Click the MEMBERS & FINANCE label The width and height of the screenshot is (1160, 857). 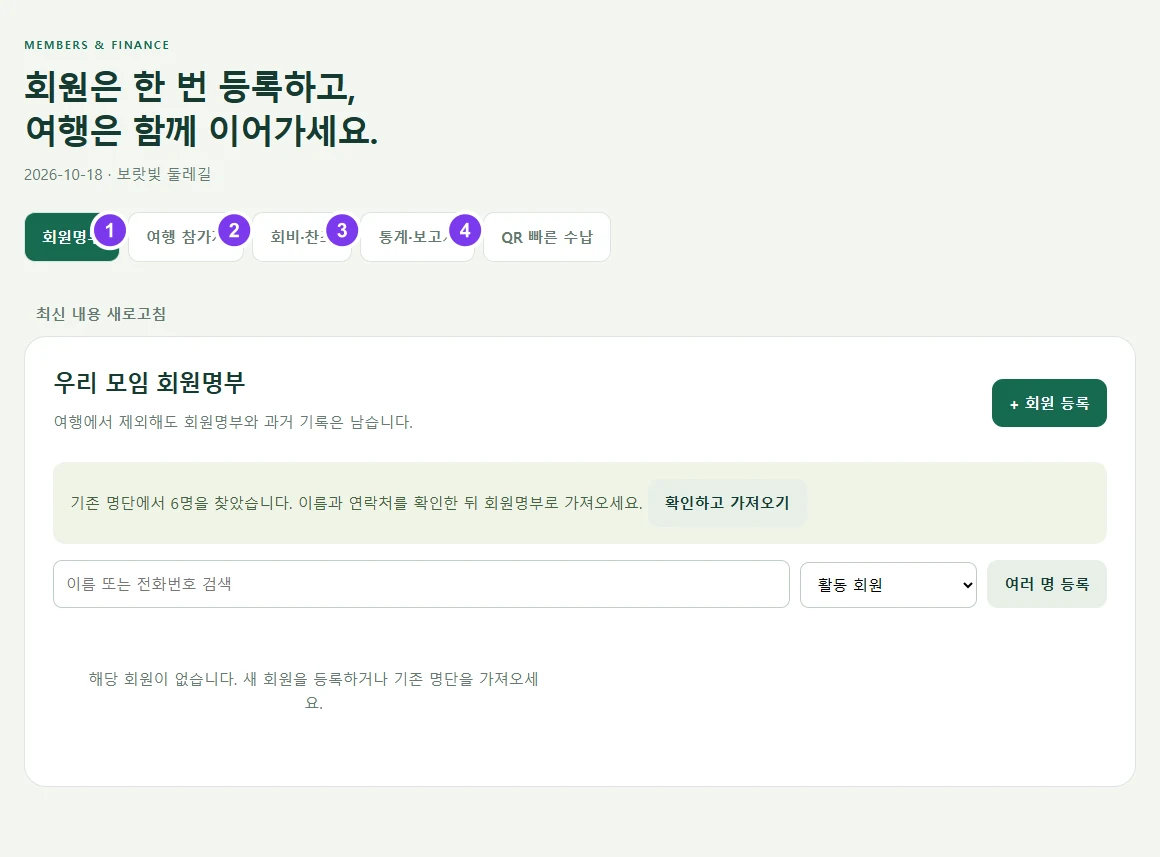97,45
